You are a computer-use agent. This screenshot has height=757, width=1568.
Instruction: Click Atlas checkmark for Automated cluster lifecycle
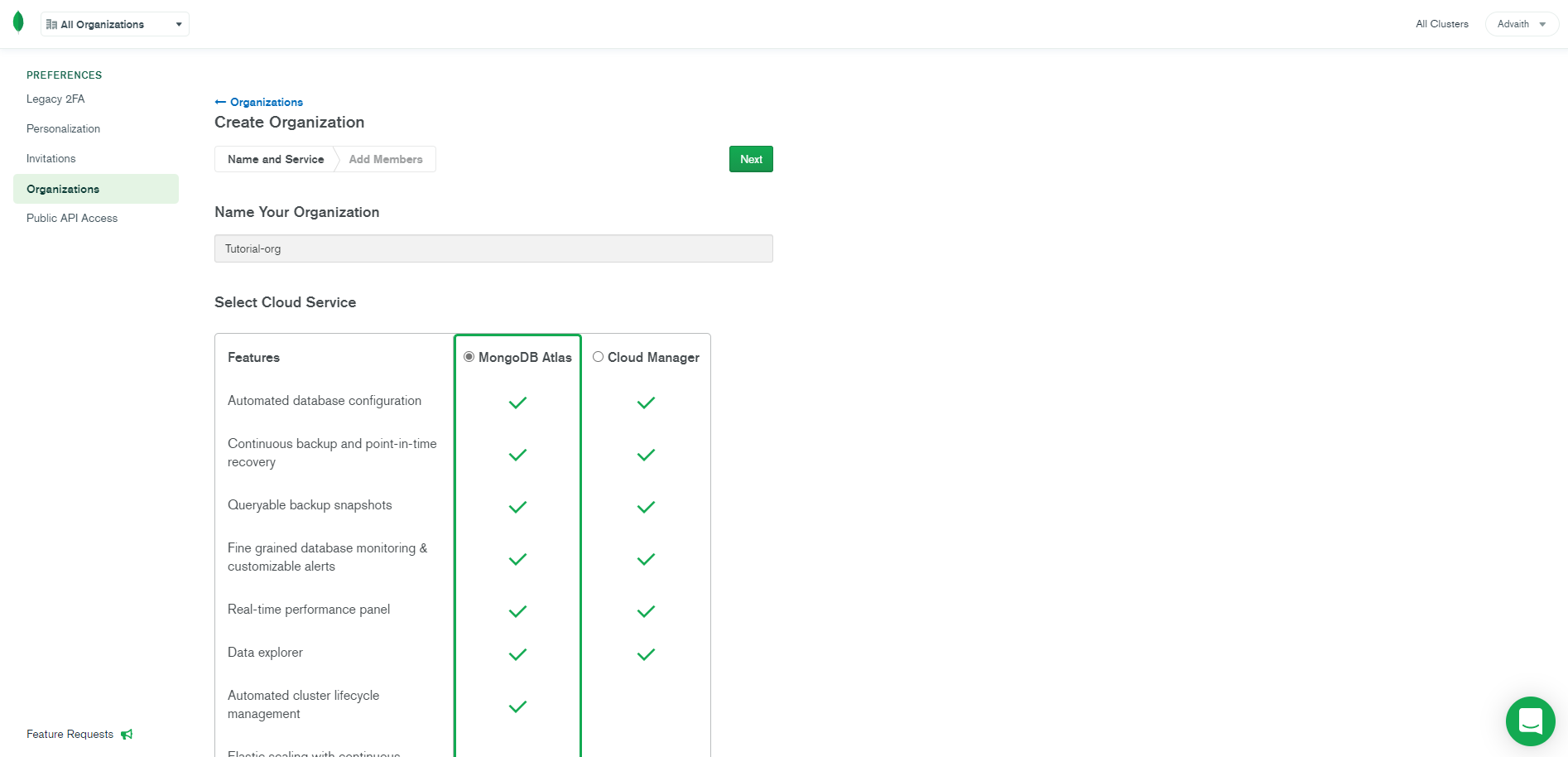[517, 706]
